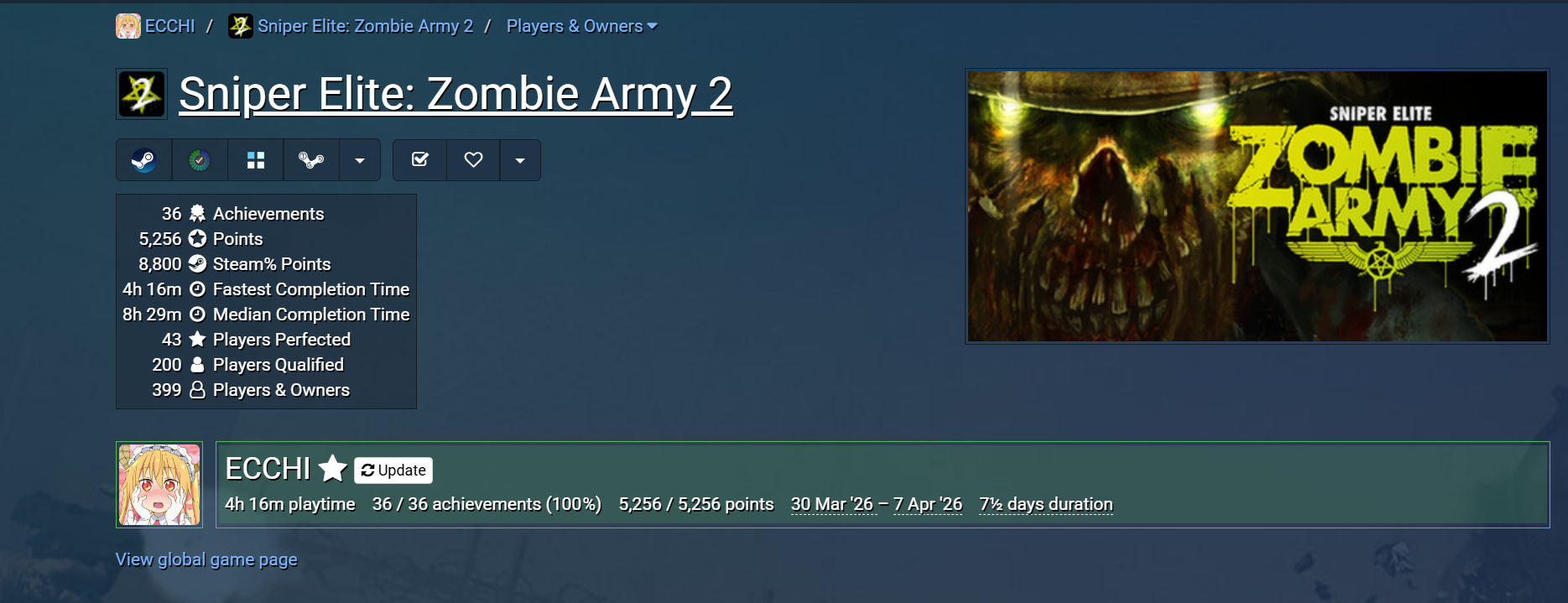Open Sniper Elite: Zombie Army 2 breadcrumb

[x=365, y=26]
